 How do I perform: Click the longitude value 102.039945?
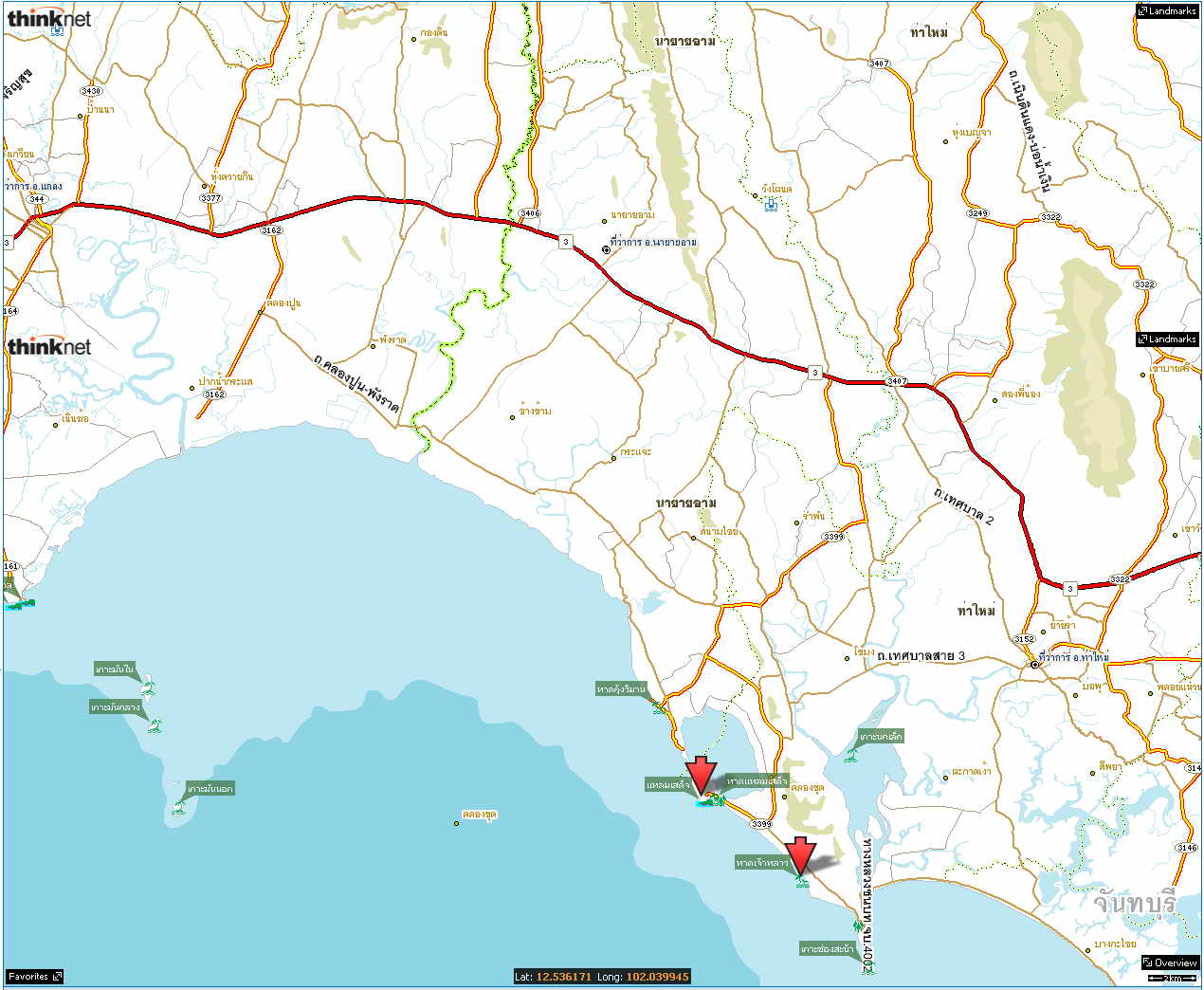(657, 977)
